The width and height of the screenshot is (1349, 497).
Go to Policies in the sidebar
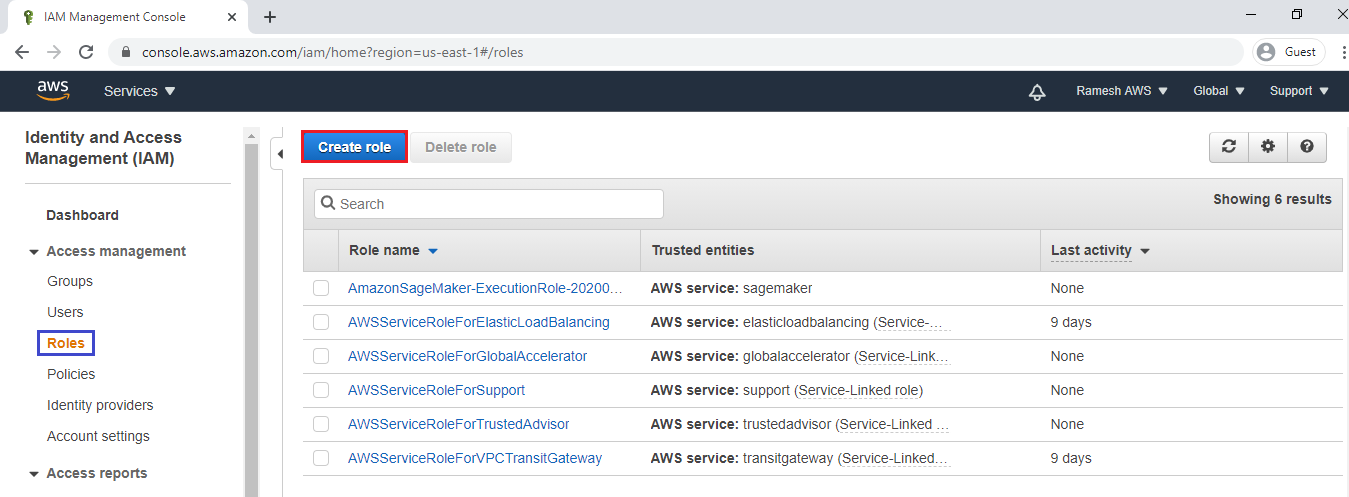[71, 374]
